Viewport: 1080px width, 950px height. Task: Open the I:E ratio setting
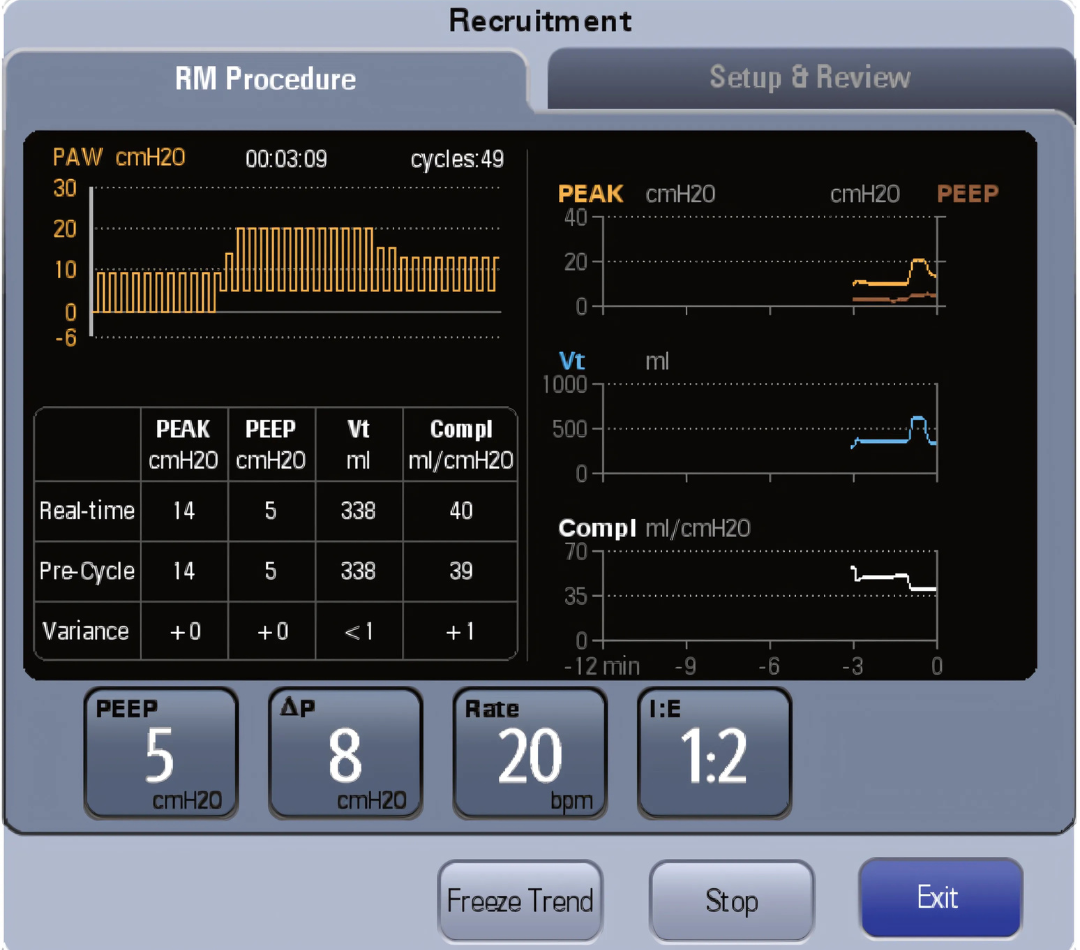pyautogui.click(x=713, y=753)
